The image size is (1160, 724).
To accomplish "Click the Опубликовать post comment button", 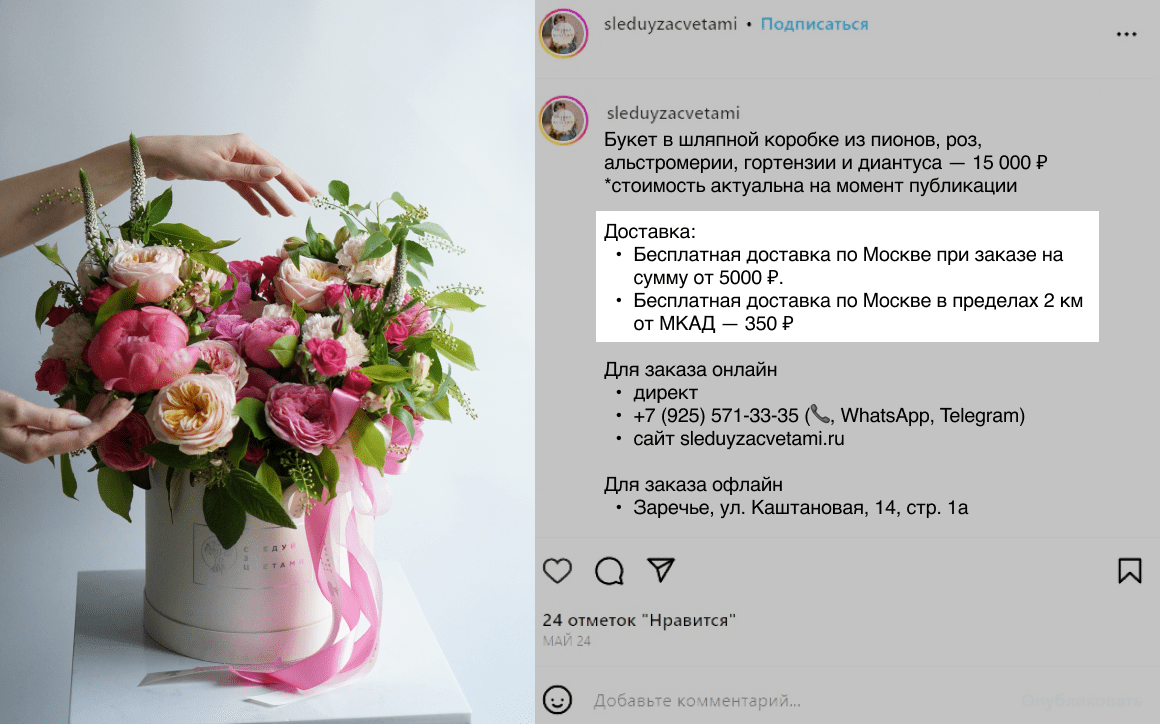I will coord(1082,700).
